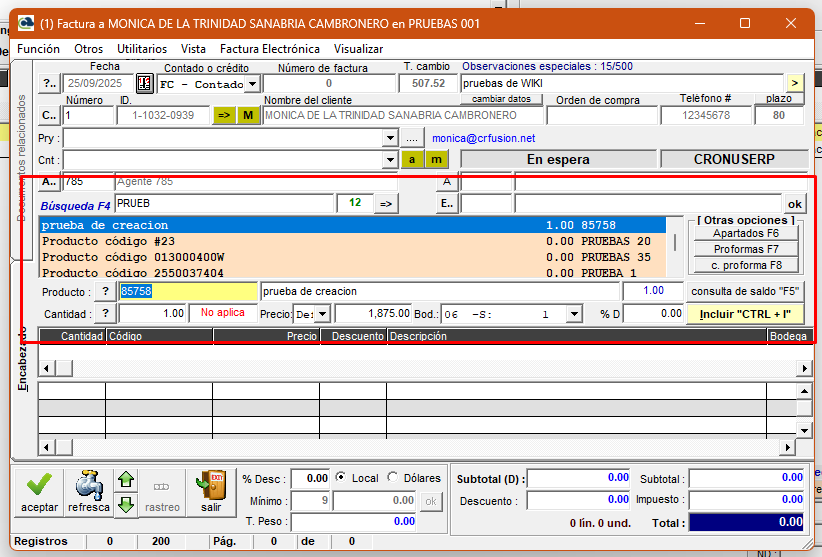Expand the Bod. warehouse dropdown
822x557 pixels.
coord(574,314)
